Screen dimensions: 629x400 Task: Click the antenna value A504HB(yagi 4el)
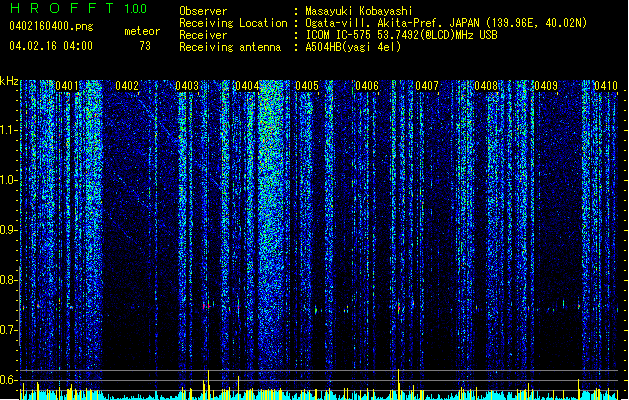coord(353,47)
